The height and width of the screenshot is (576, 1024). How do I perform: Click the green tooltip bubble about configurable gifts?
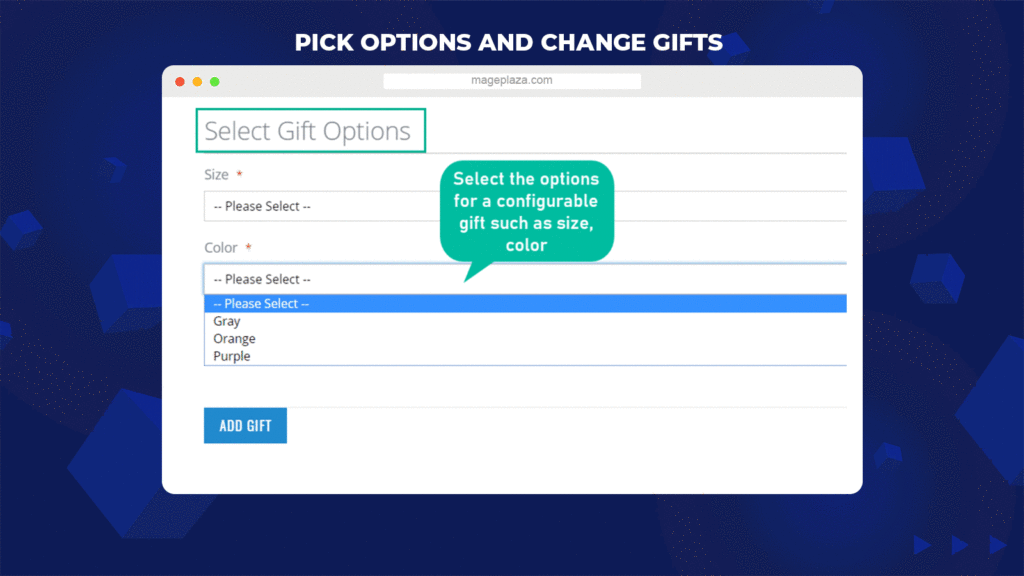tap(526, 211)
